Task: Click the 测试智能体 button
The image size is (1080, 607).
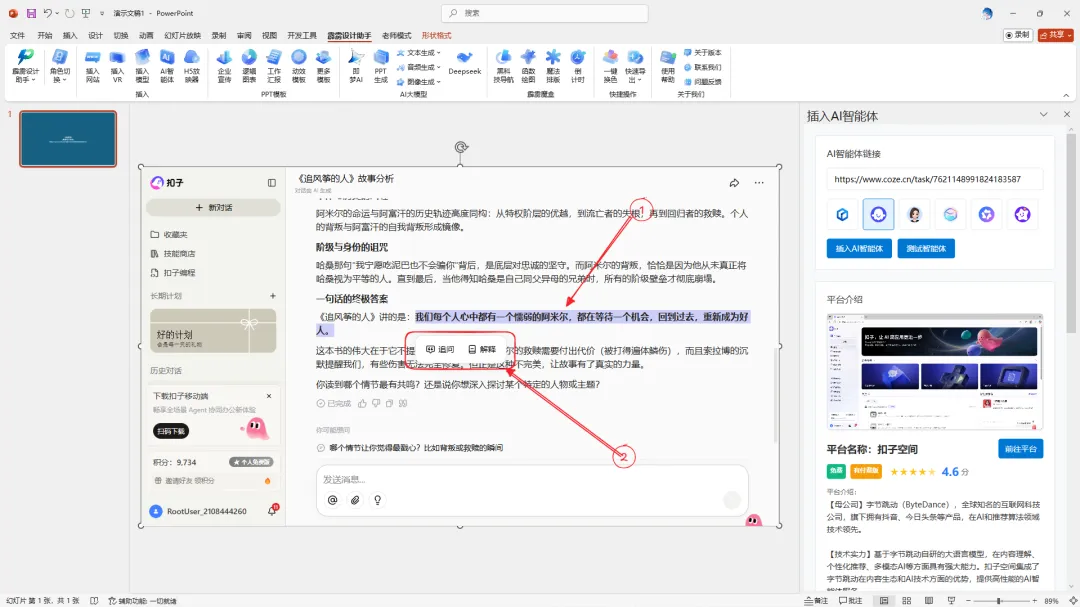Action: point(926,249)
